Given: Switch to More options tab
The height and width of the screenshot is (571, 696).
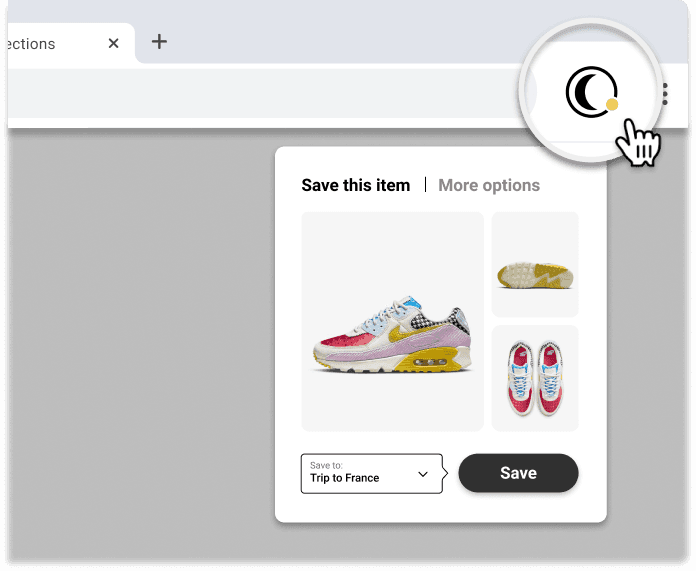Looking at the screenshot, I should (x=489, y=185).
